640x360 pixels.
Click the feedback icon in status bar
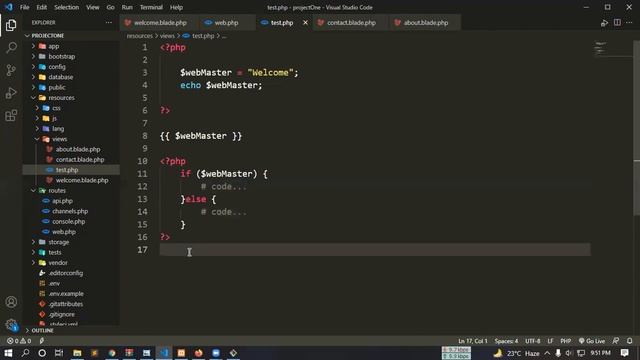[x=616, y=341]
